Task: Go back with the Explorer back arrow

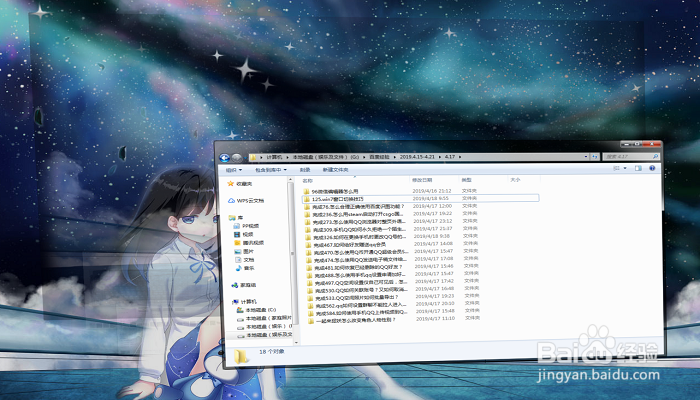Action: pos(225,158)
